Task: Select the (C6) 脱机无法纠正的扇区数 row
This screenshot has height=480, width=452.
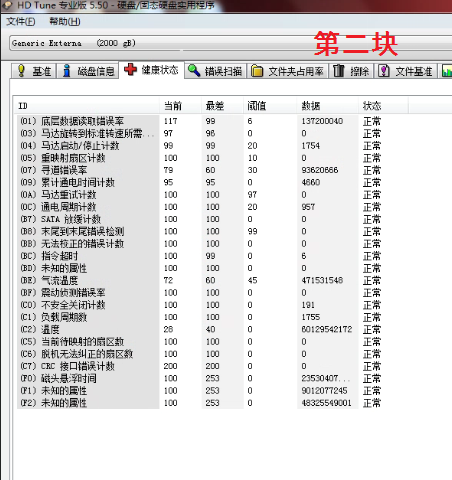Action: [x=200, y=354]
